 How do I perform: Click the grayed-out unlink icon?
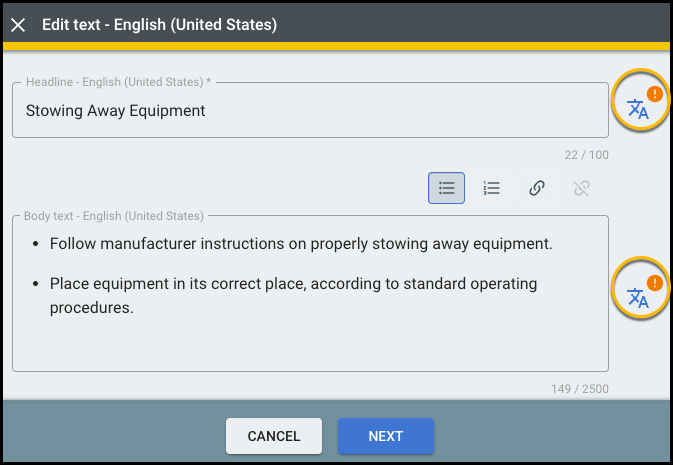581,187
